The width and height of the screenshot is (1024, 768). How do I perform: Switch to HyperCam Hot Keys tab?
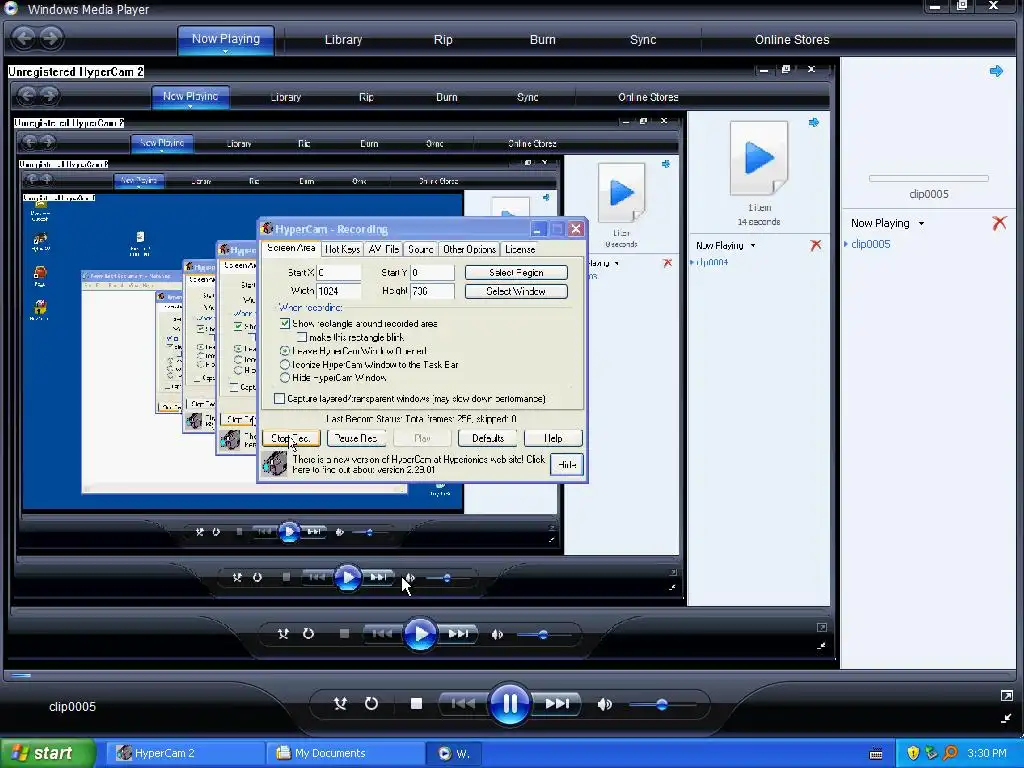(342, 249)
